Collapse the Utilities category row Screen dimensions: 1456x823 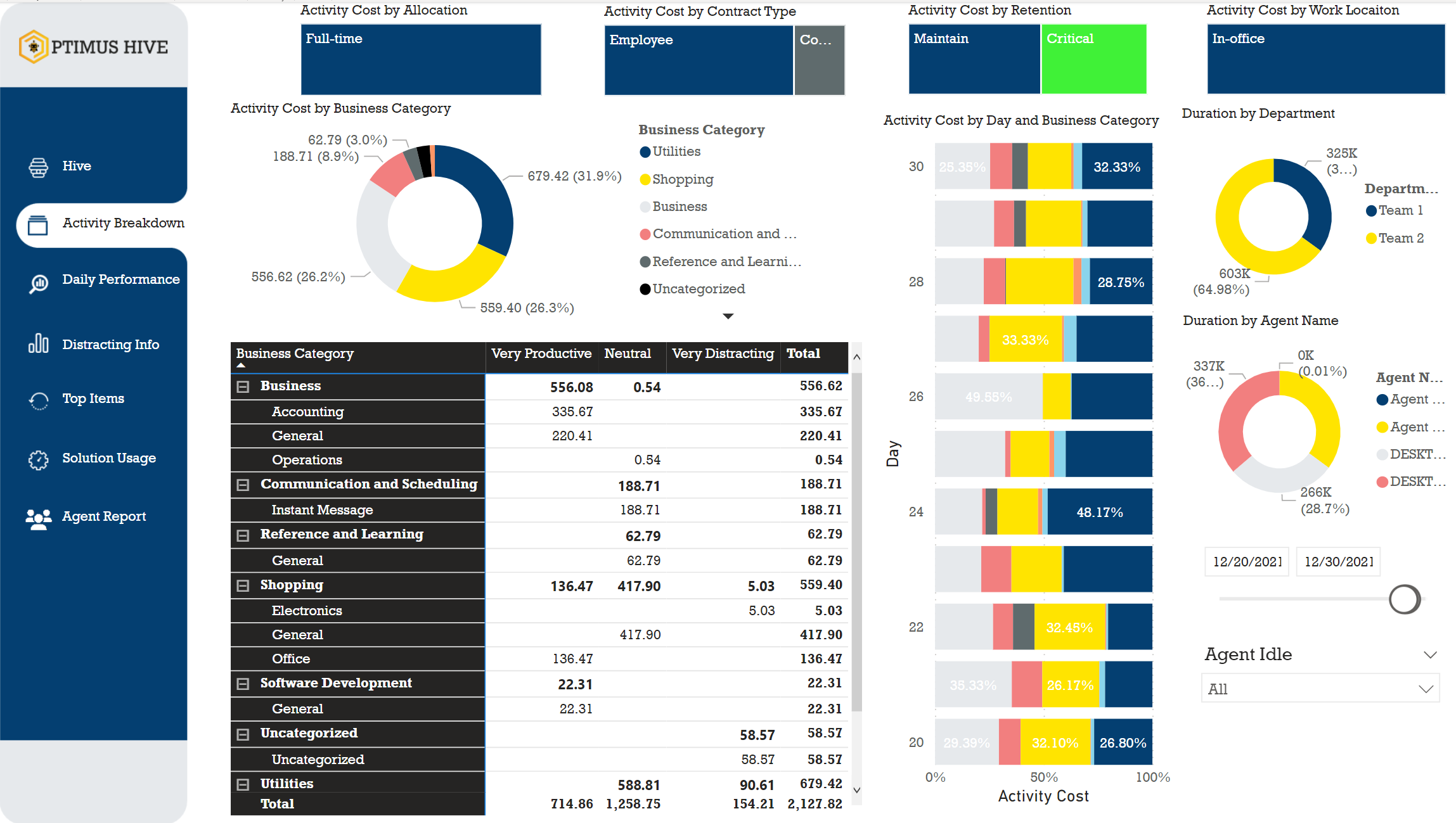pos(243,784)
